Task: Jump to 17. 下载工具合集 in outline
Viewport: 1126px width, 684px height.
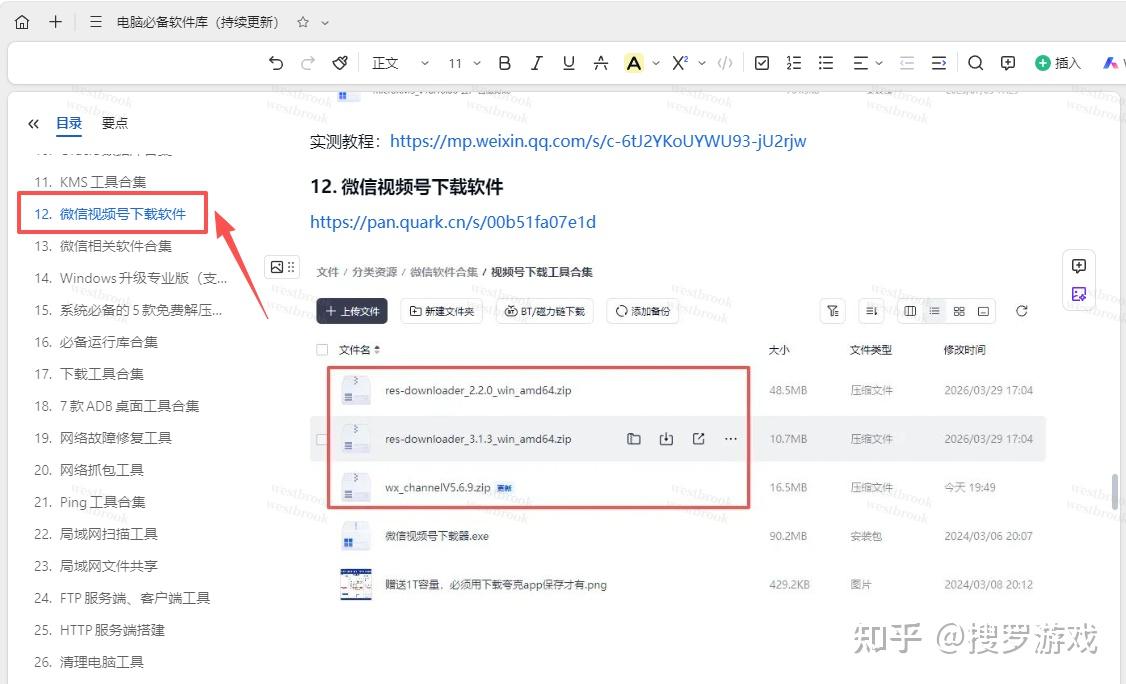Action: point(89,374)
